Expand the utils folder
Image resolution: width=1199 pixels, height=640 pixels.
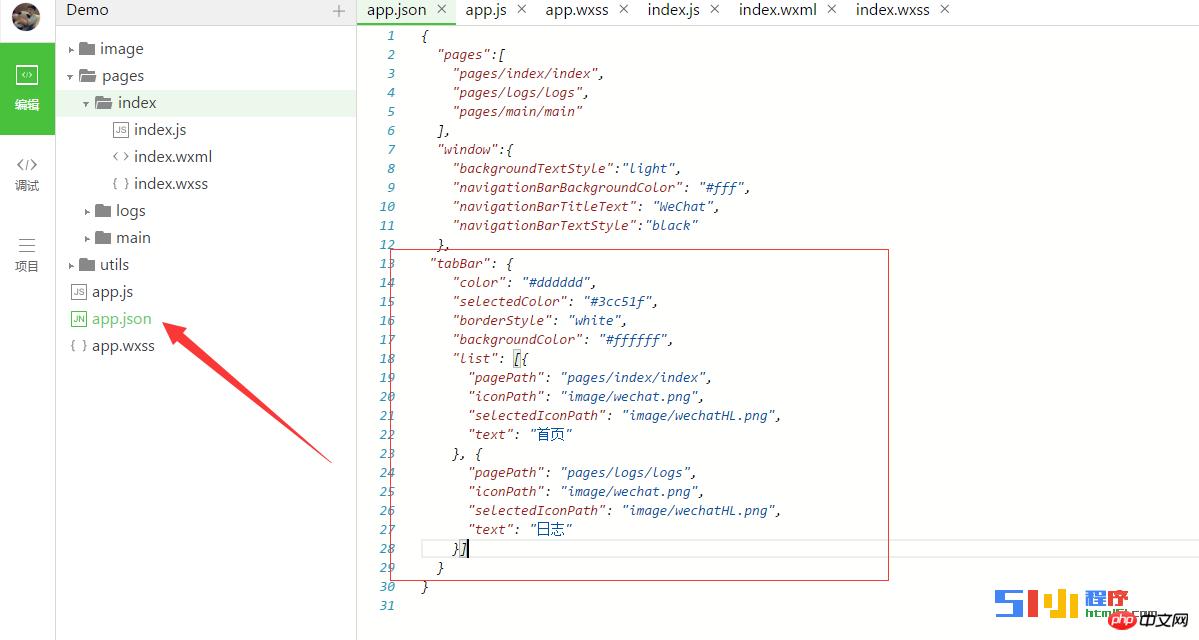tap(72, 265)
